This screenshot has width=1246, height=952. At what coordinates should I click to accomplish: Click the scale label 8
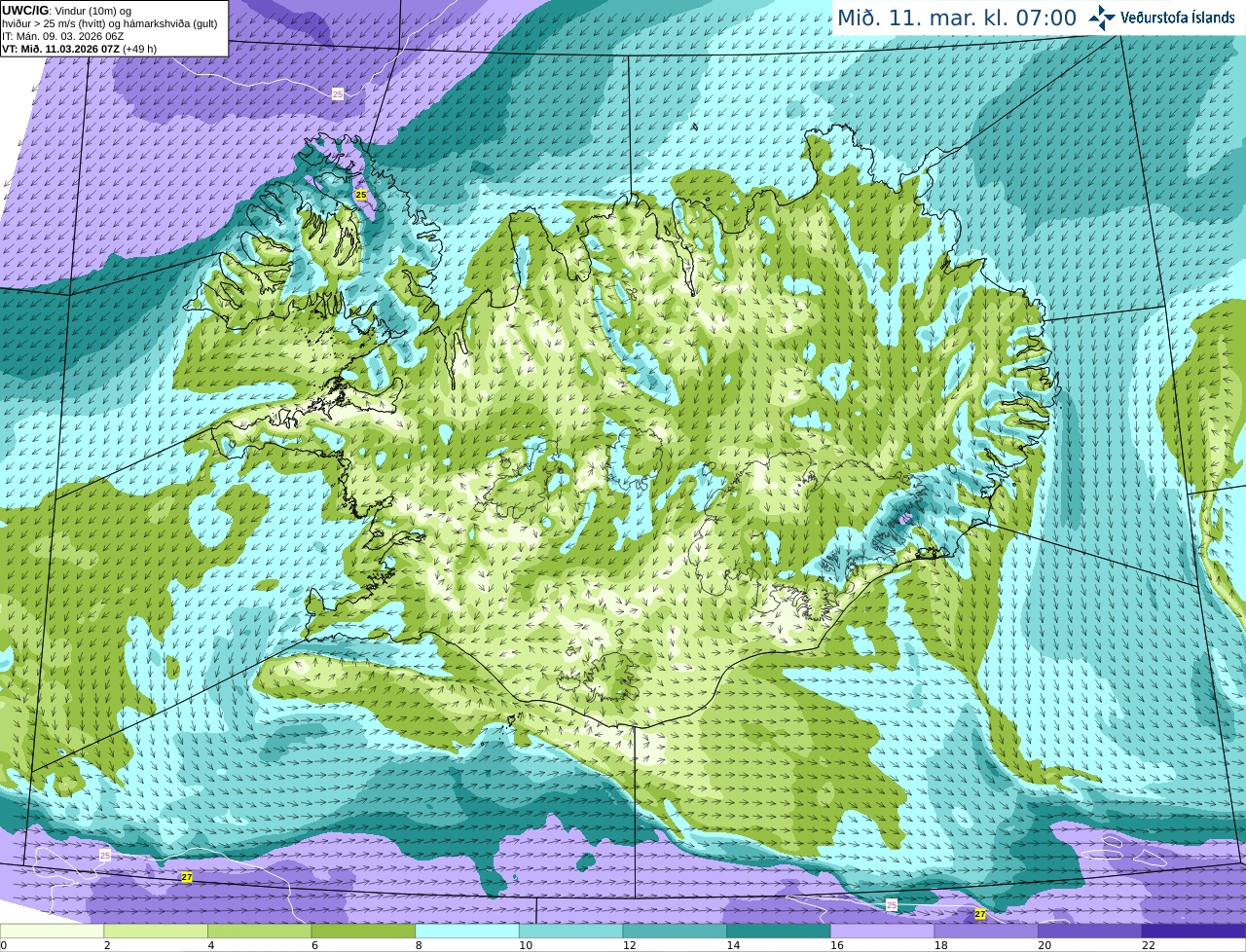pos(418,945)
